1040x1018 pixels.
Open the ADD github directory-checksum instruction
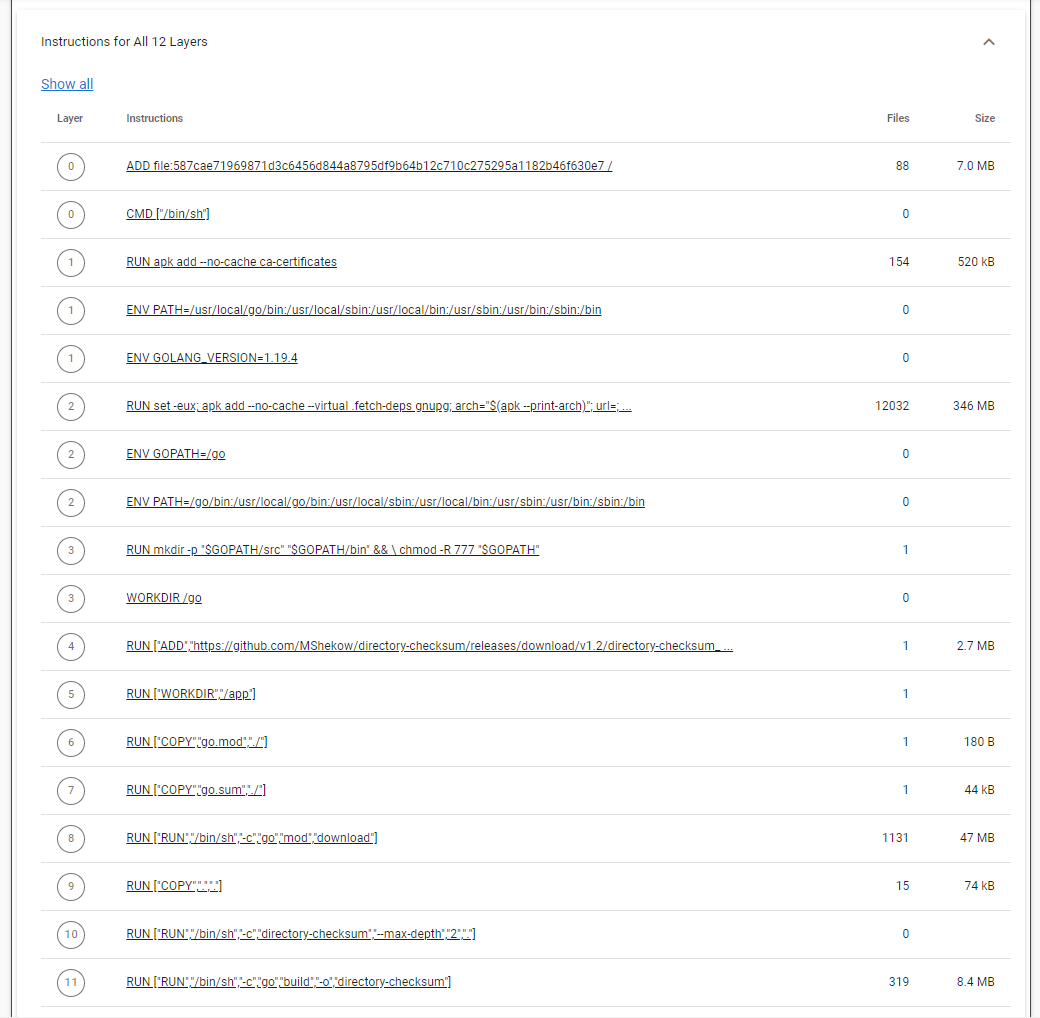[x=429, y=646]
